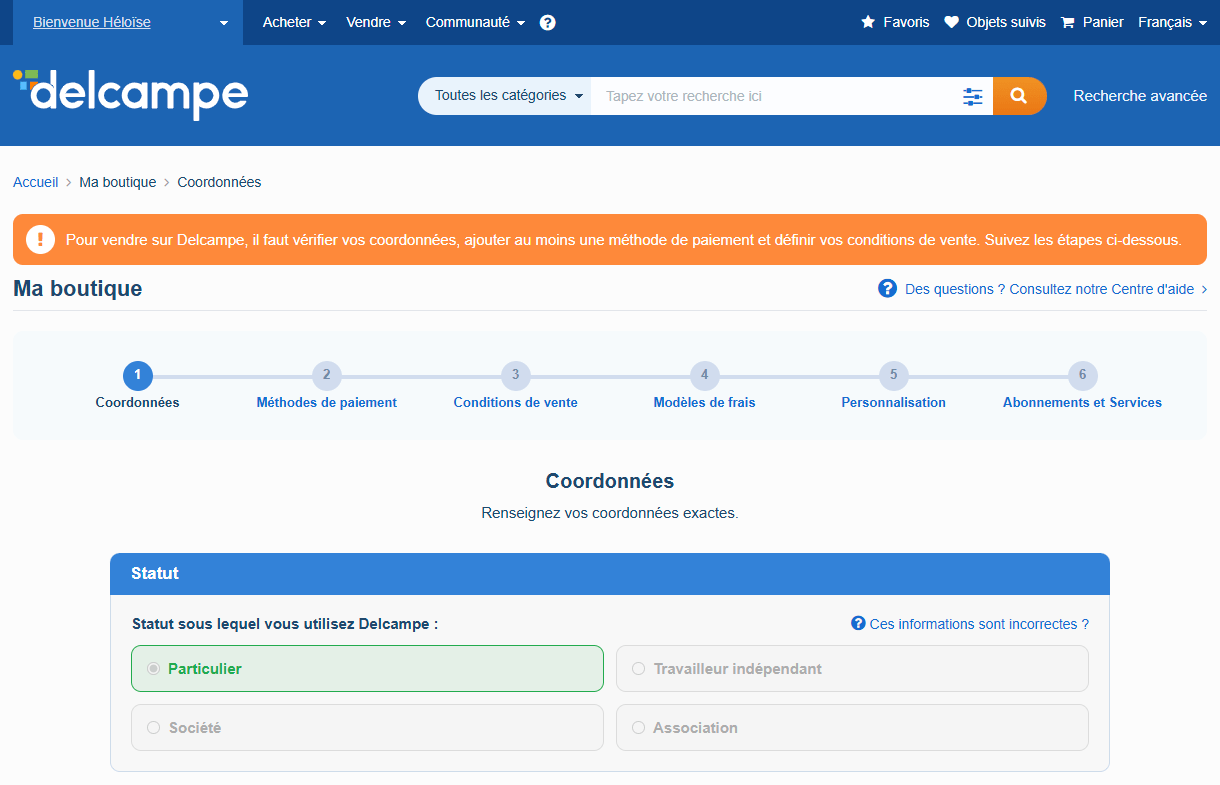Open the Favoris link

[906, 22]
